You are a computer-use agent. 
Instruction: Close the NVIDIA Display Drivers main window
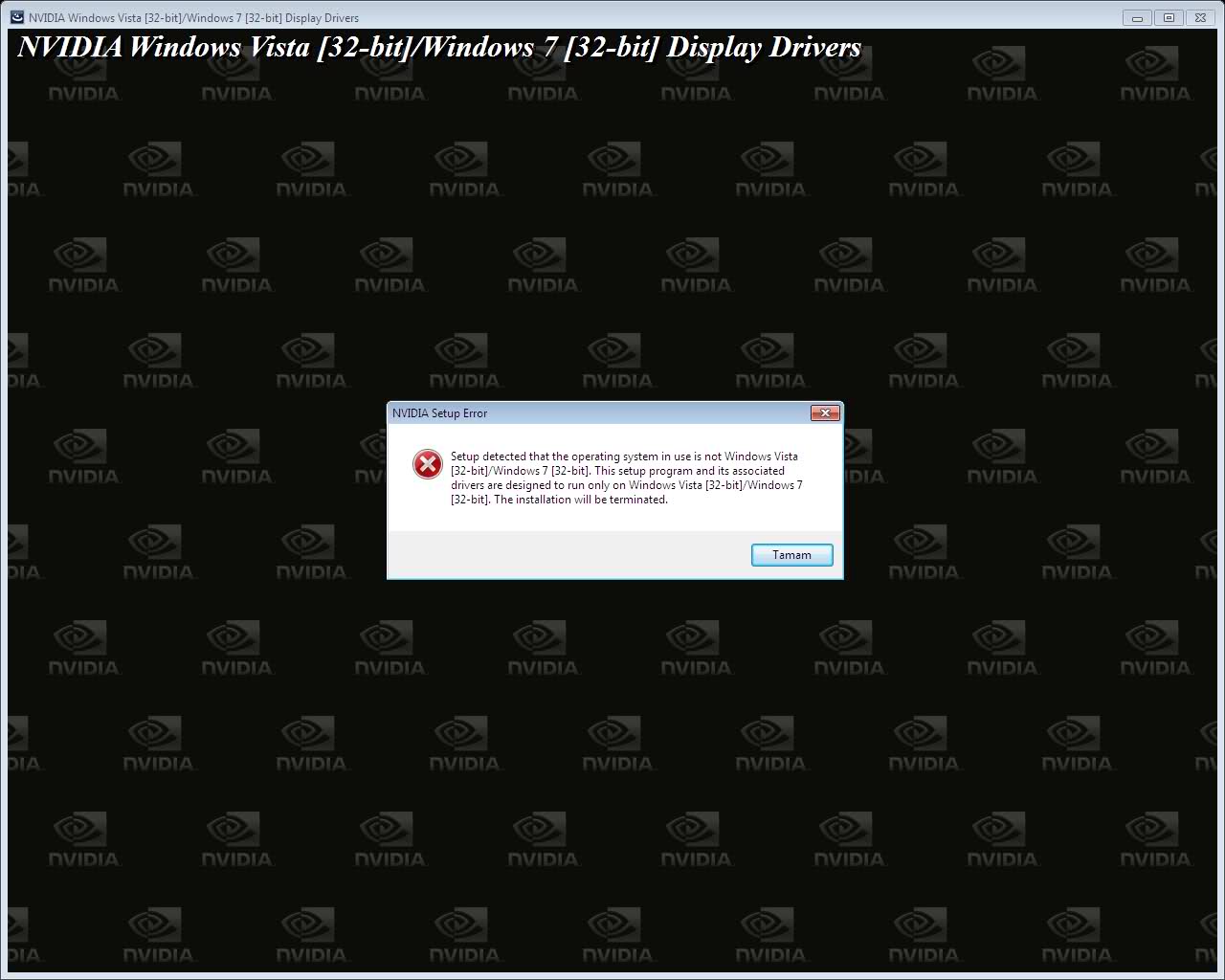click(1200, 17)
